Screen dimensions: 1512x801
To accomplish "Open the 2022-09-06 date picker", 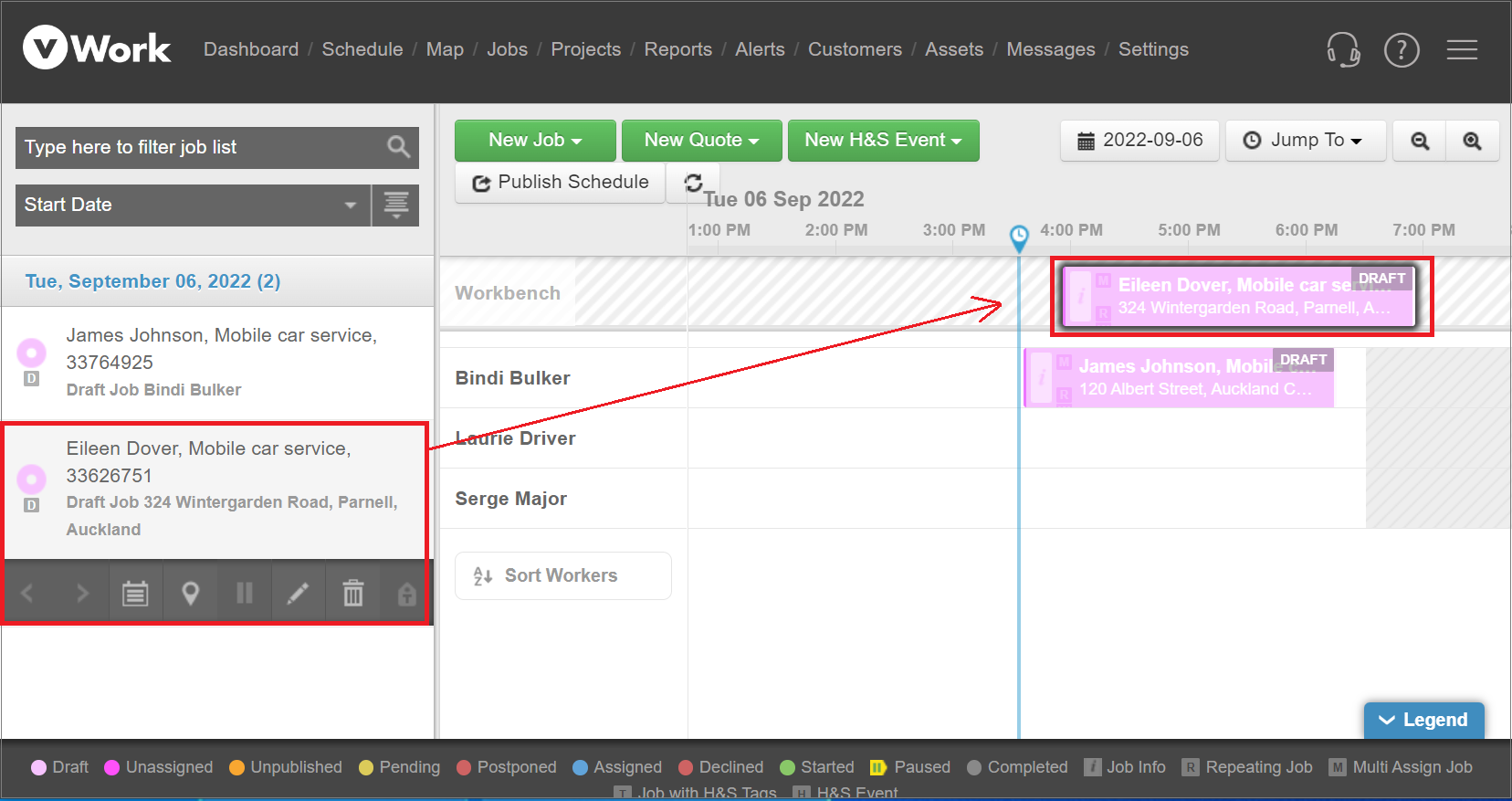I will tap(1139, 141).
